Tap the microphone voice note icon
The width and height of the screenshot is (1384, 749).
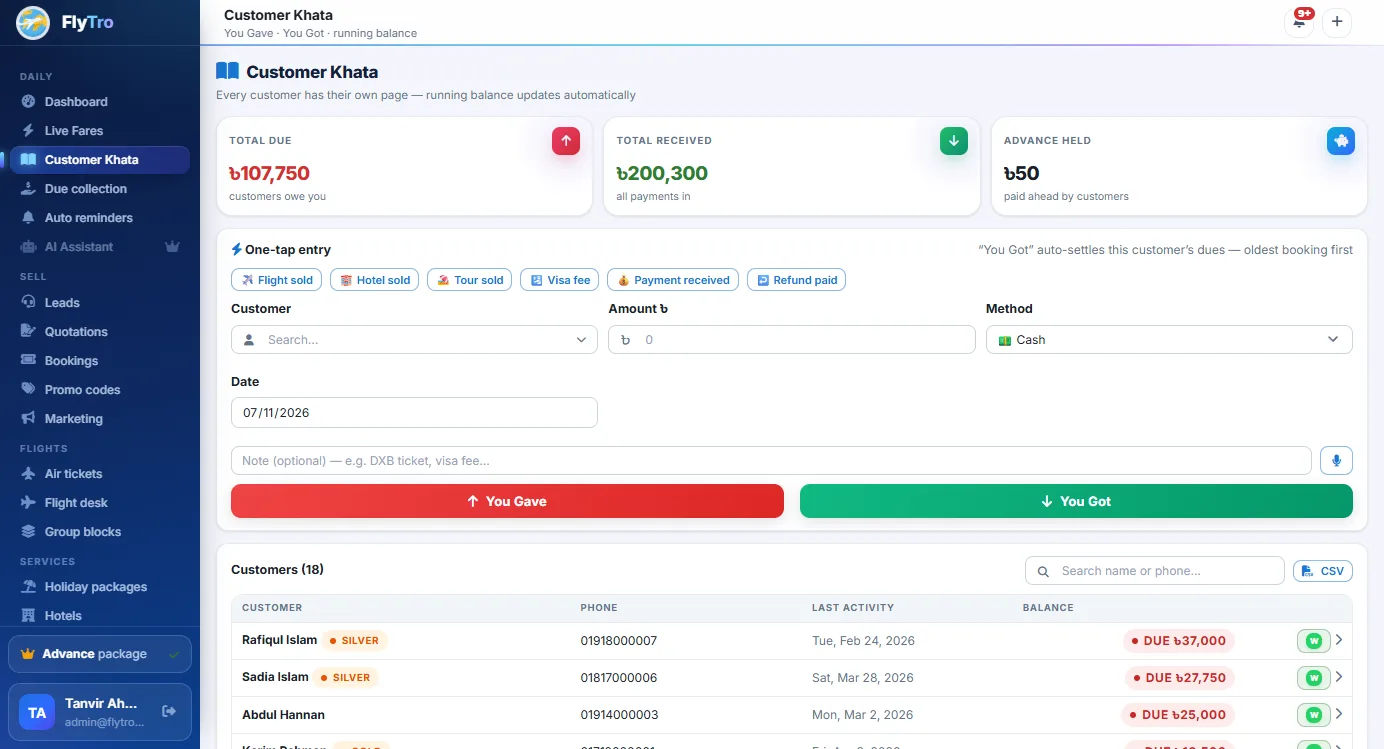coord(1336,460)
